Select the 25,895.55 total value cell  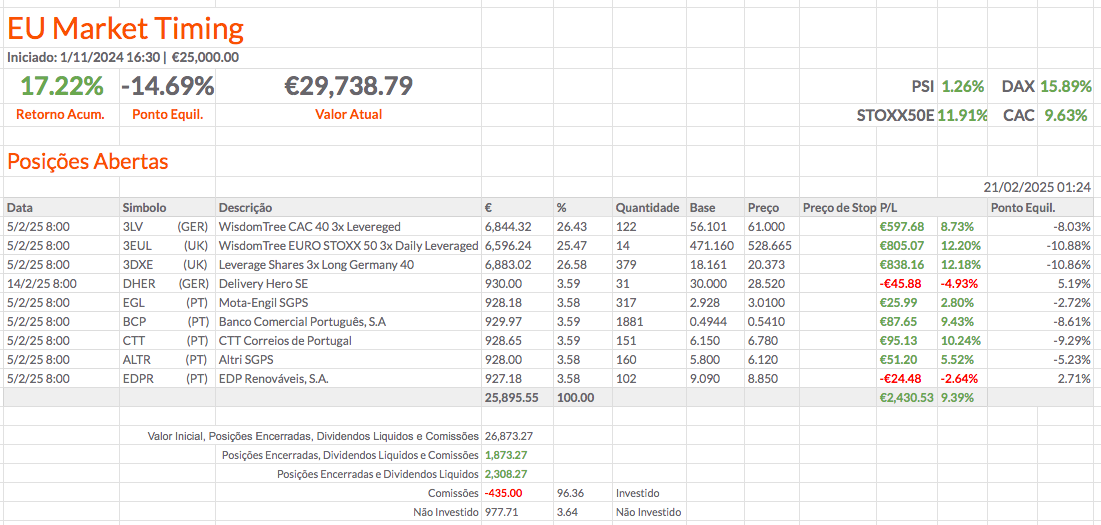pyautogui.click(x=511, y=397)
